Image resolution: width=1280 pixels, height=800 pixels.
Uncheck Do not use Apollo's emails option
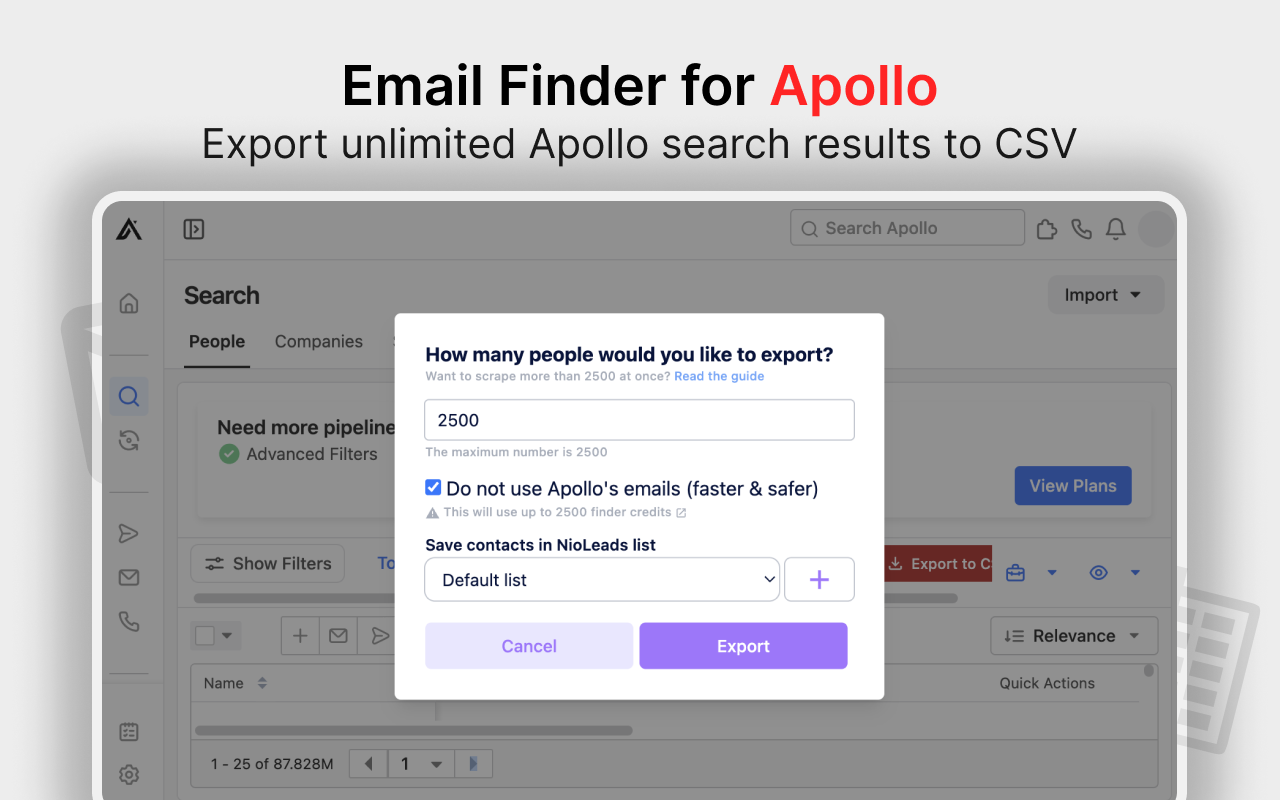433,487
